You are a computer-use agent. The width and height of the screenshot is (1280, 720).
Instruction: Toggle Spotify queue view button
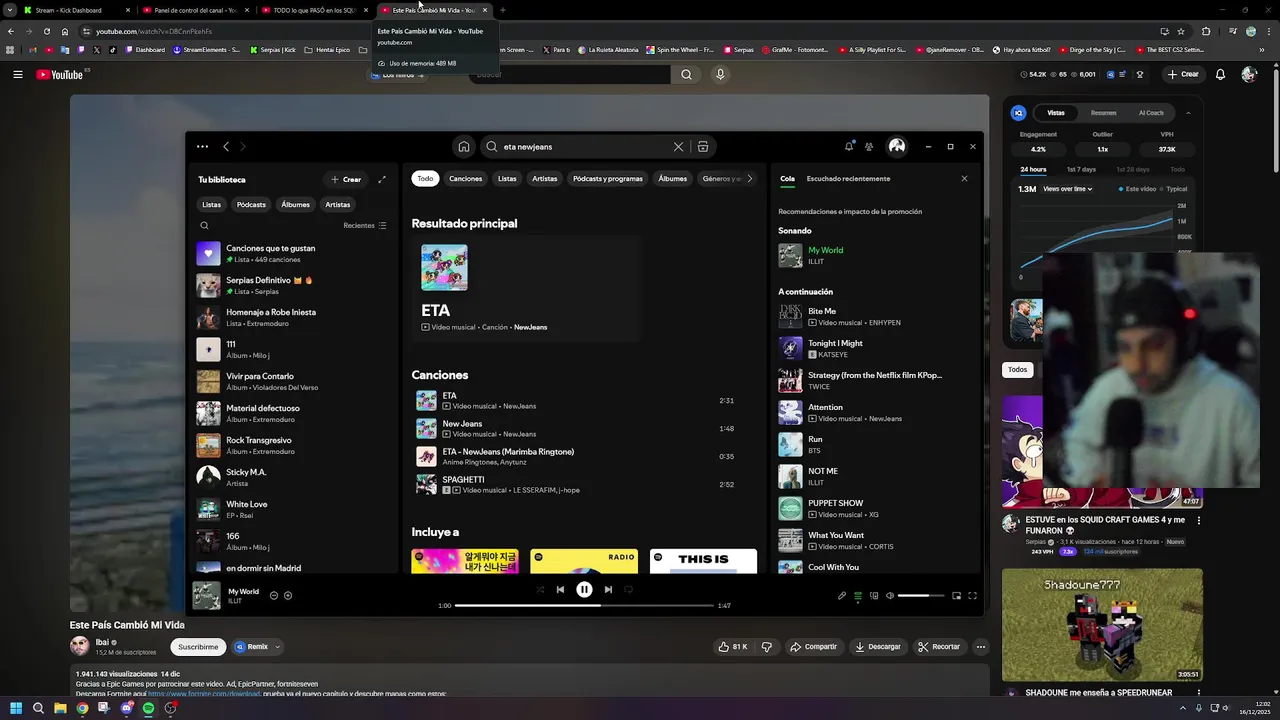click(x=858, y=596)
